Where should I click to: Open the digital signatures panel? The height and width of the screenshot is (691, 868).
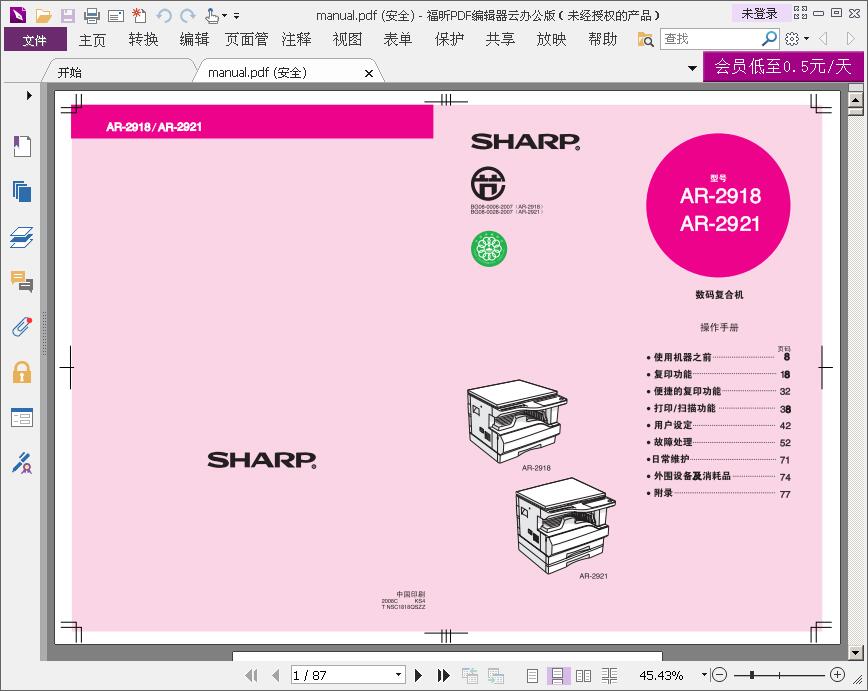[x=22, y=463]
